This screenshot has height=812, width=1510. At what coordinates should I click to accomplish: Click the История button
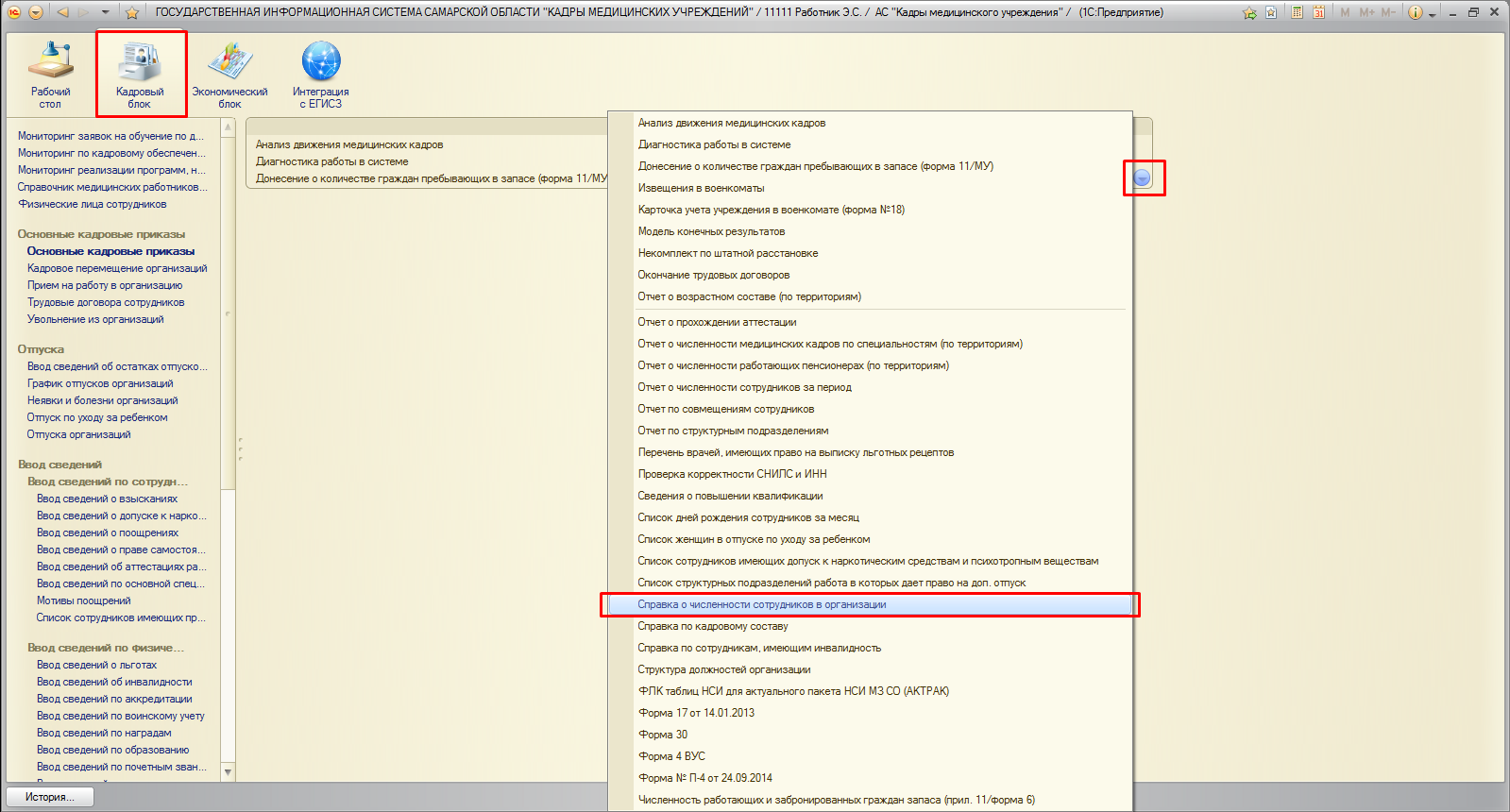50,797
